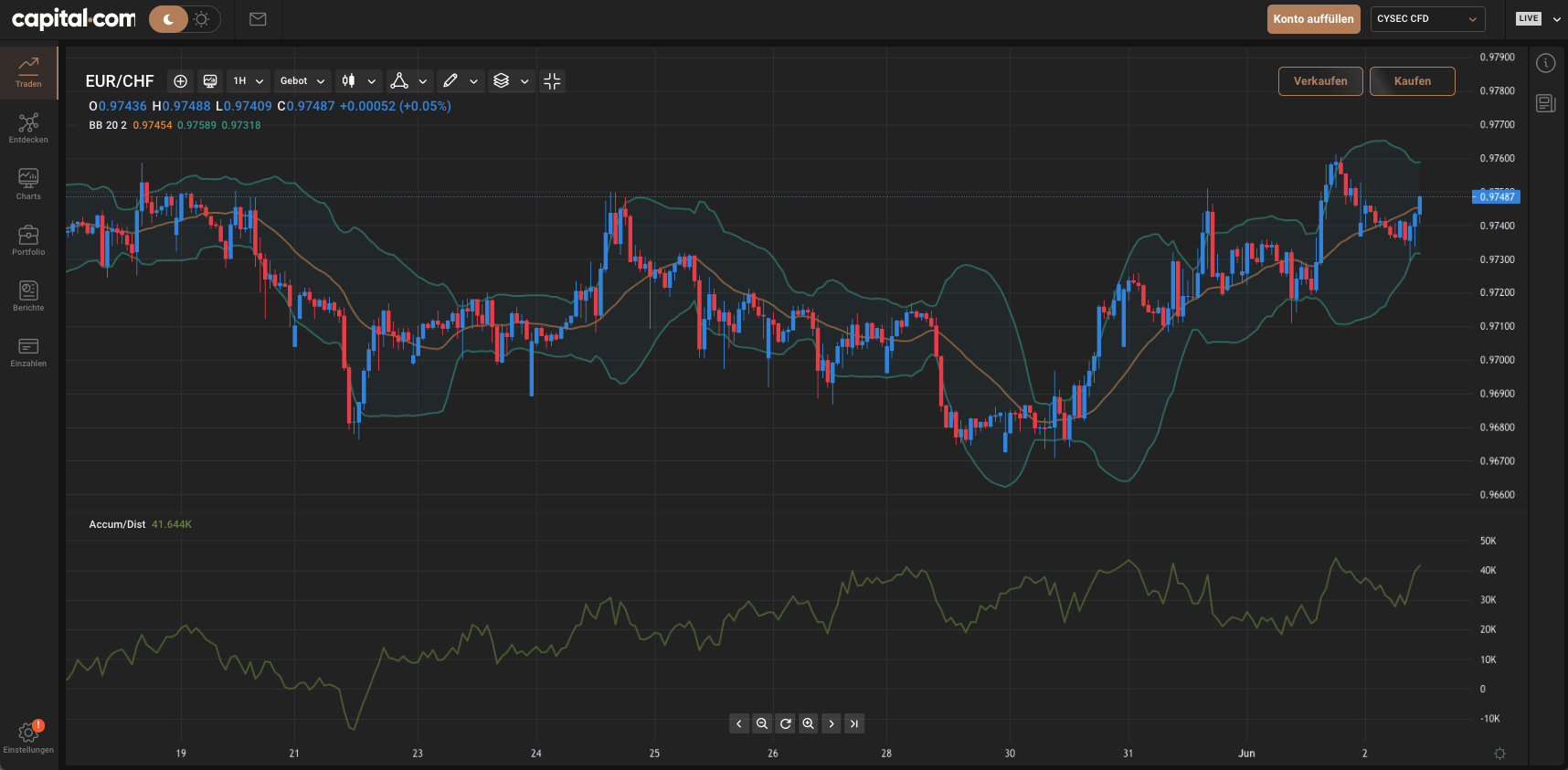Reset the chart view
1568x770 pixels.
click(x=785, y=724)
